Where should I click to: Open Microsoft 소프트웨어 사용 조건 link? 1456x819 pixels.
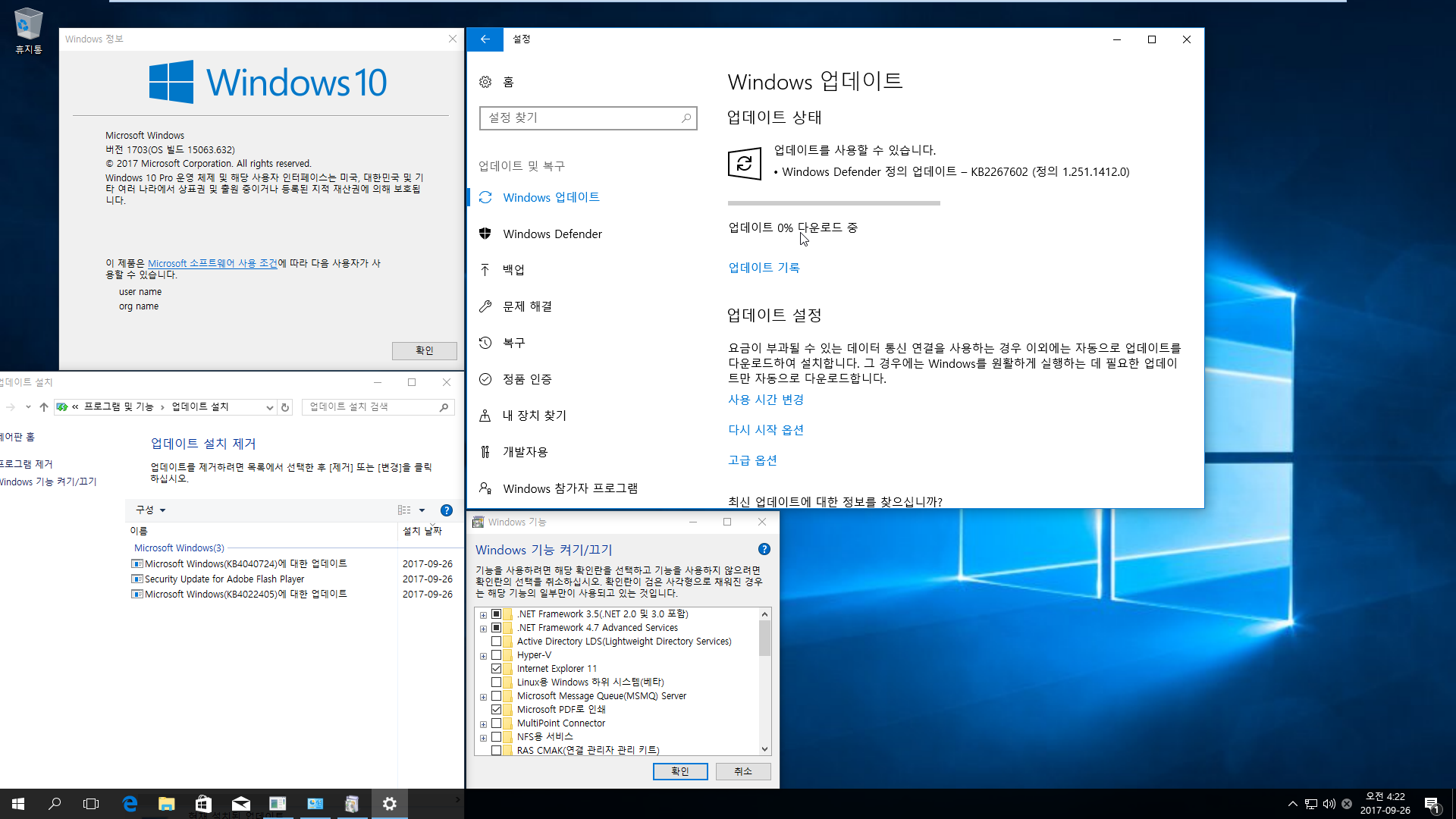[x=212, y=263]
